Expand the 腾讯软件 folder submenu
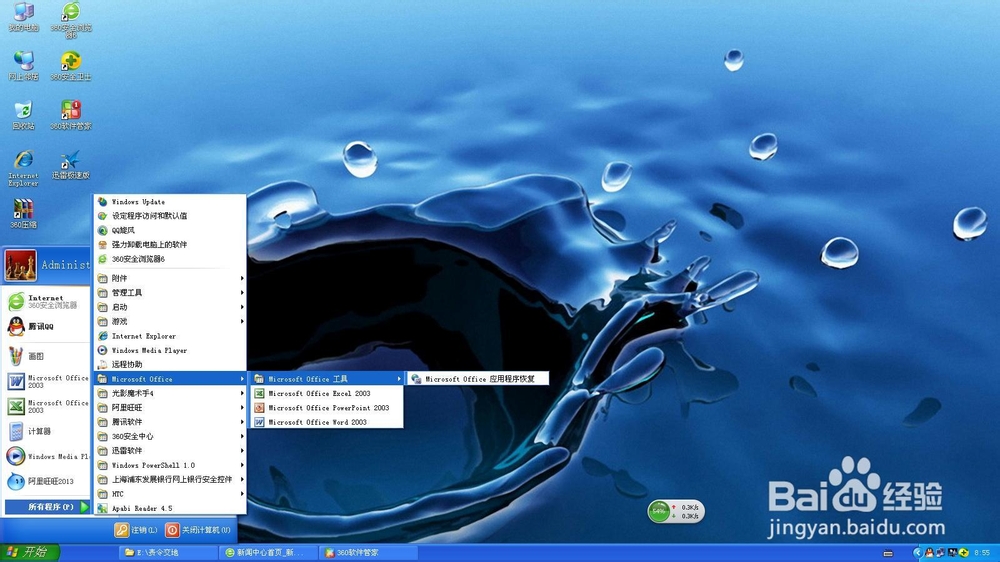Image resolution: width=1000 pixels, height=562 pixels. 170,422
